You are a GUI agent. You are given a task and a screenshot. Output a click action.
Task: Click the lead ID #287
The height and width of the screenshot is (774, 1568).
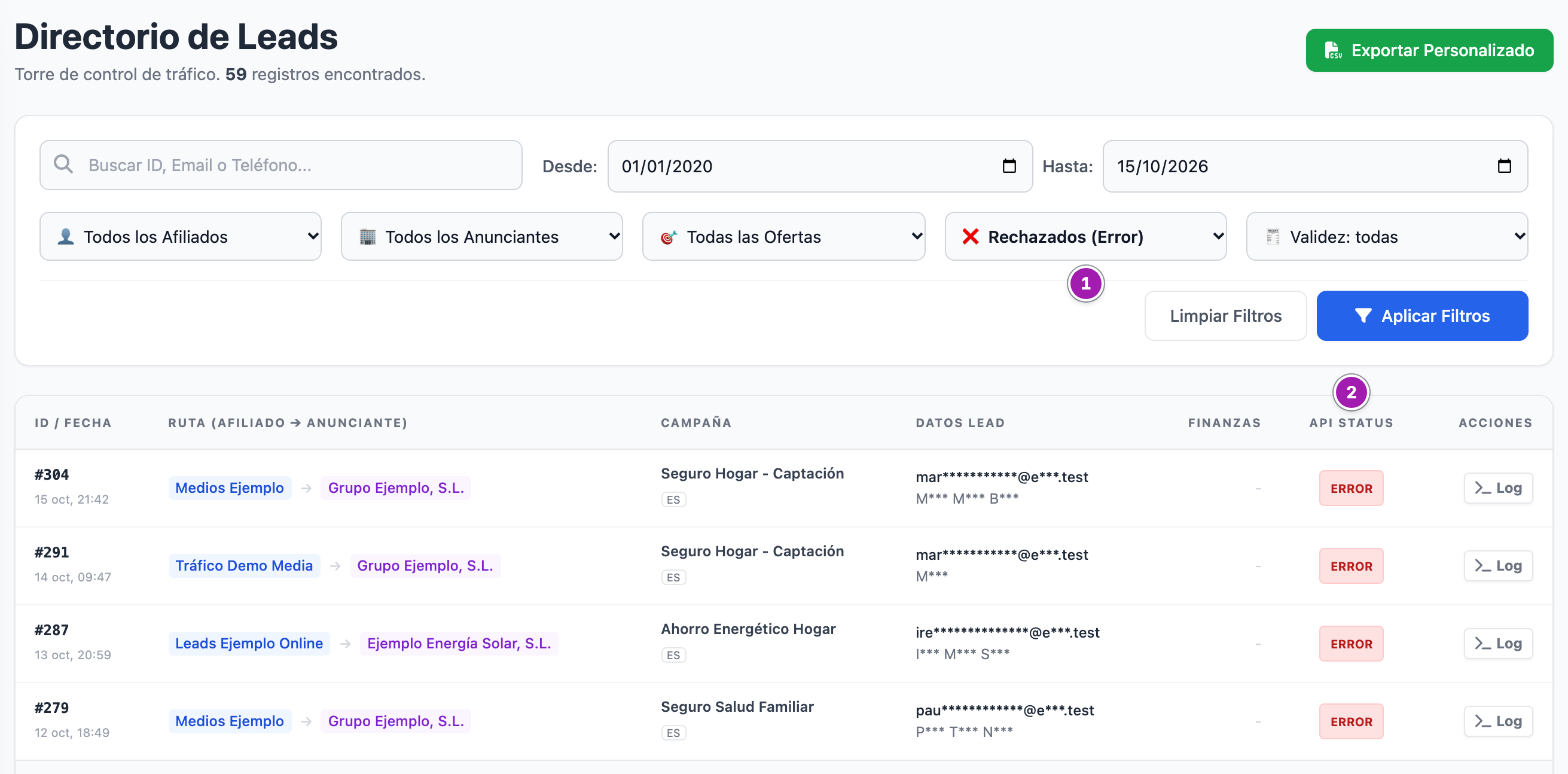[52, 630]
